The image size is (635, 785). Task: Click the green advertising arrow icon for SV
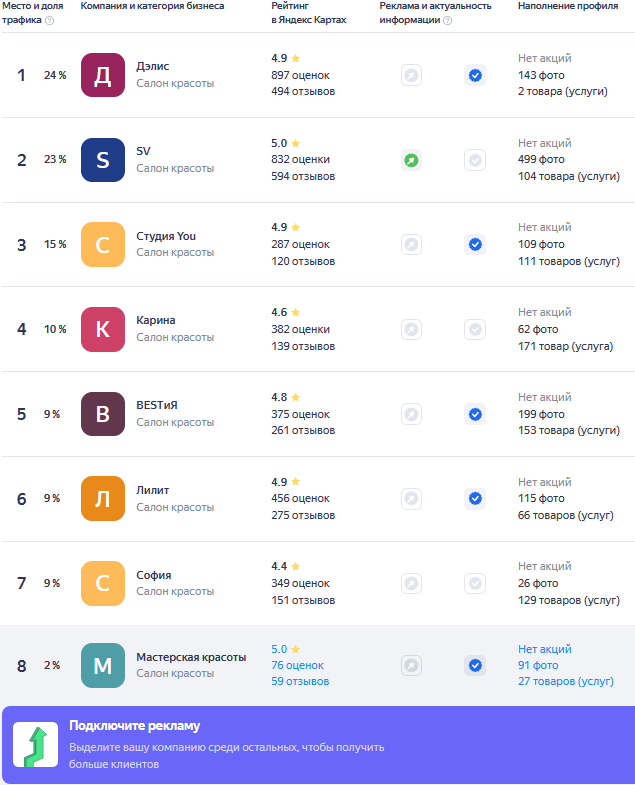click(x=411, y=160)
